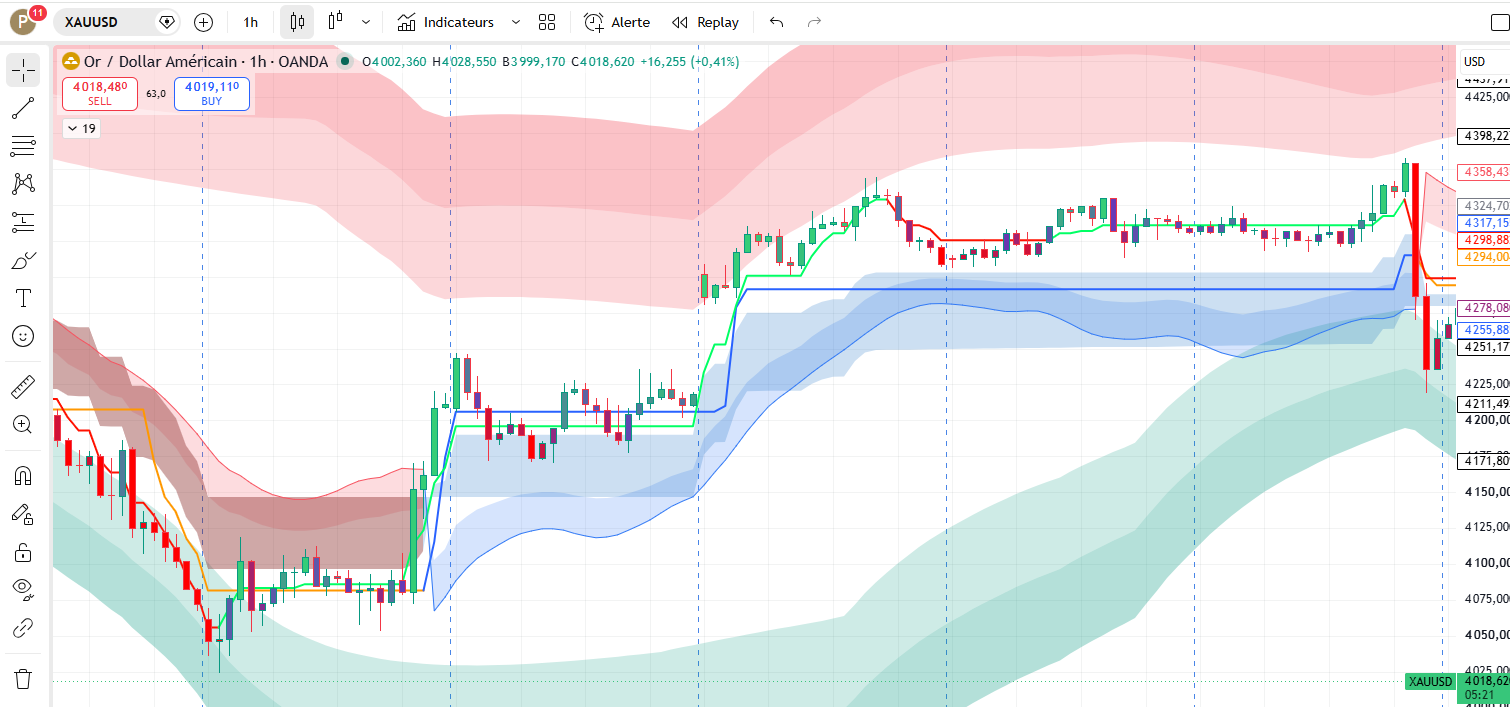Open the XAUUSD symbol search box
This screenshot has height=707, width=1510.
tap(116, 22)
